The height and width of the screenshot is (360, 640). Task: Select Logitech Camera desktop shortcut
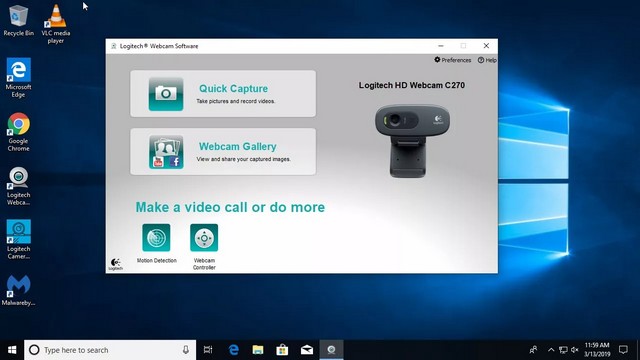(18, 240)
